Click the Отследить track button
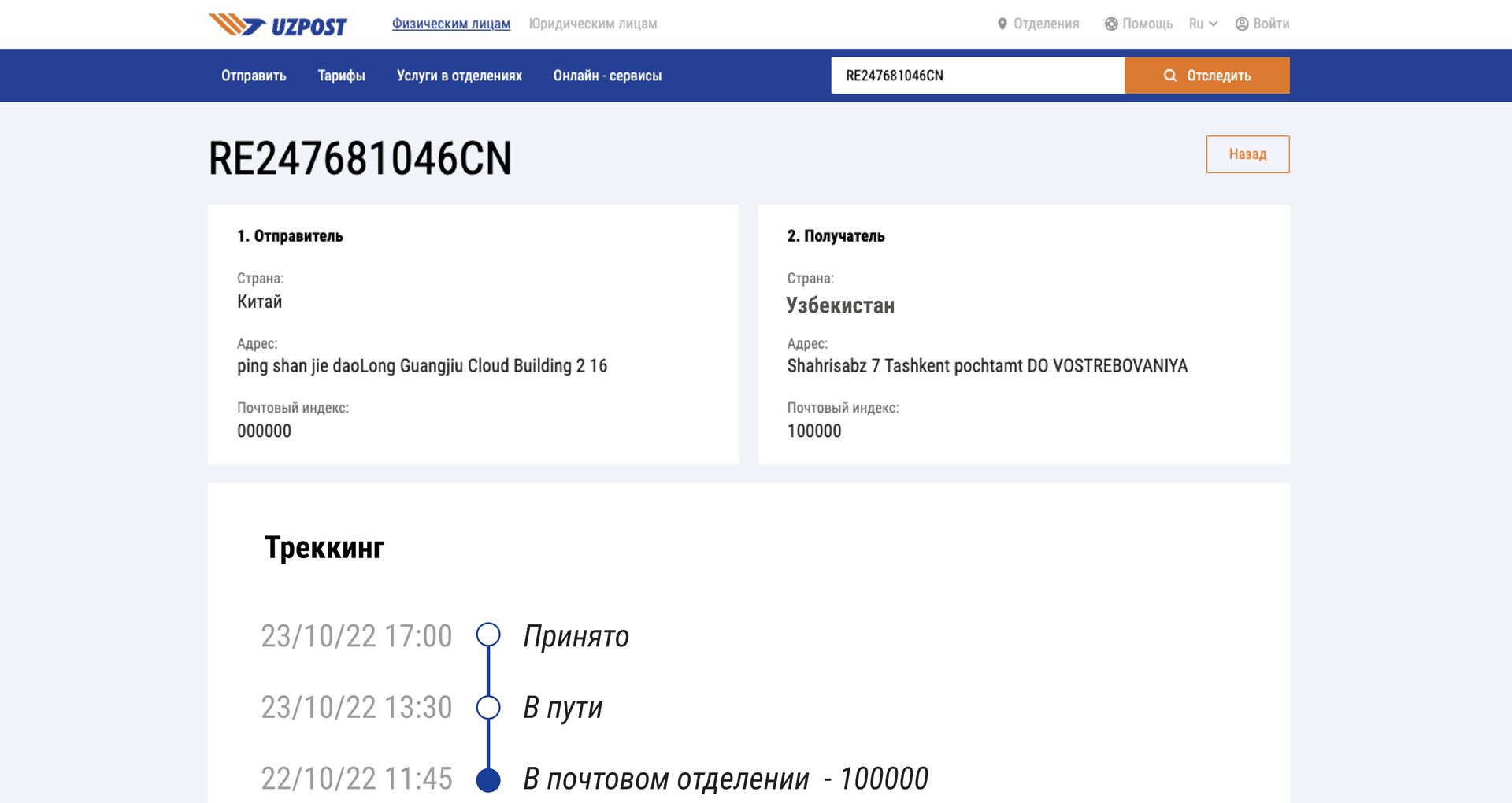This screenshot has width=1512, height=803. click(x=1207, y=76)
